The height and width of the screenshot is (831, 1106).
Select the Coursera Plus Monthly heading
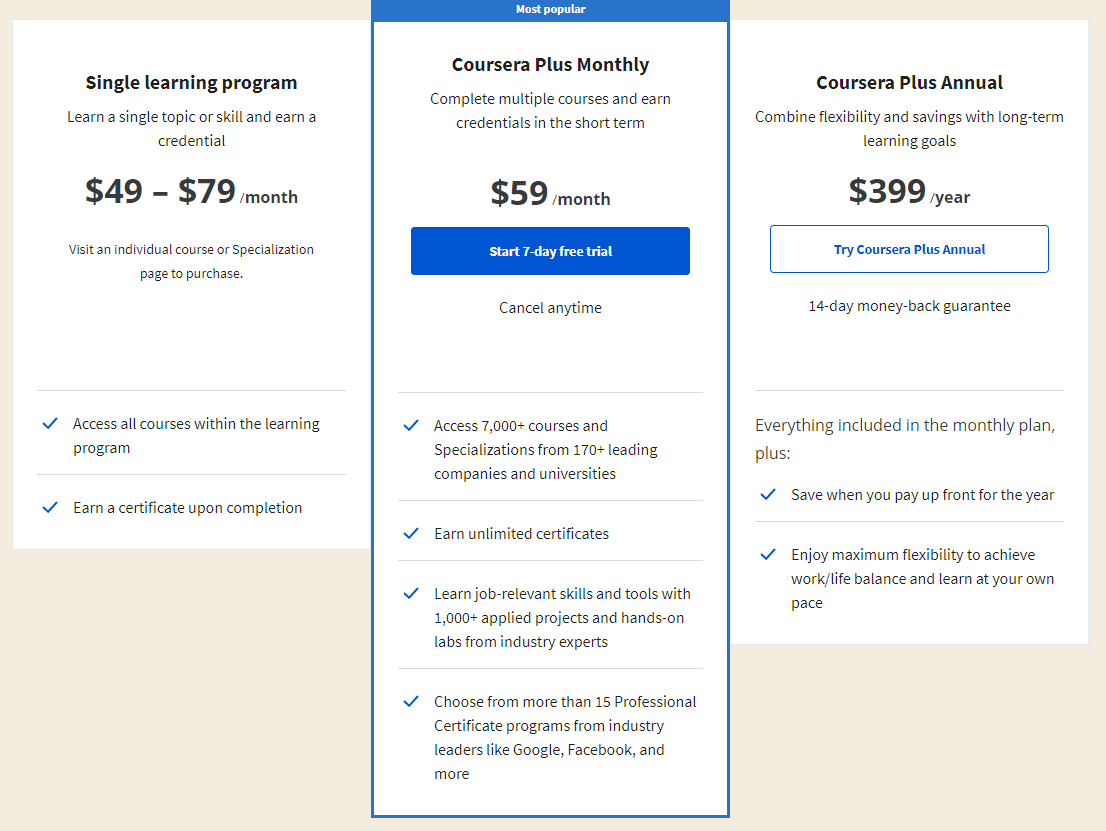(x=550, y=65)
